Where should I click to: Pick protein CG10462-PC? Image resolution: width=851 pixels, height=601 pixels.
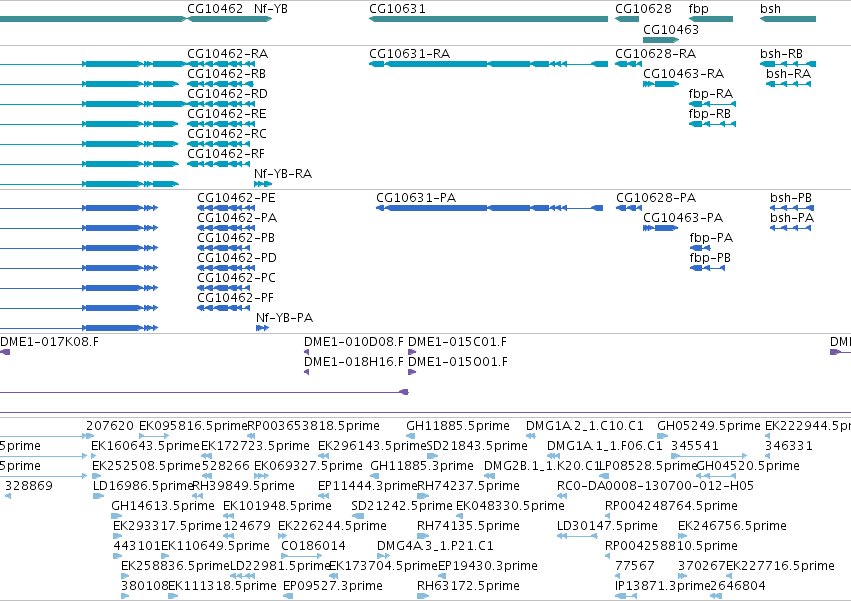click(236, 278)
